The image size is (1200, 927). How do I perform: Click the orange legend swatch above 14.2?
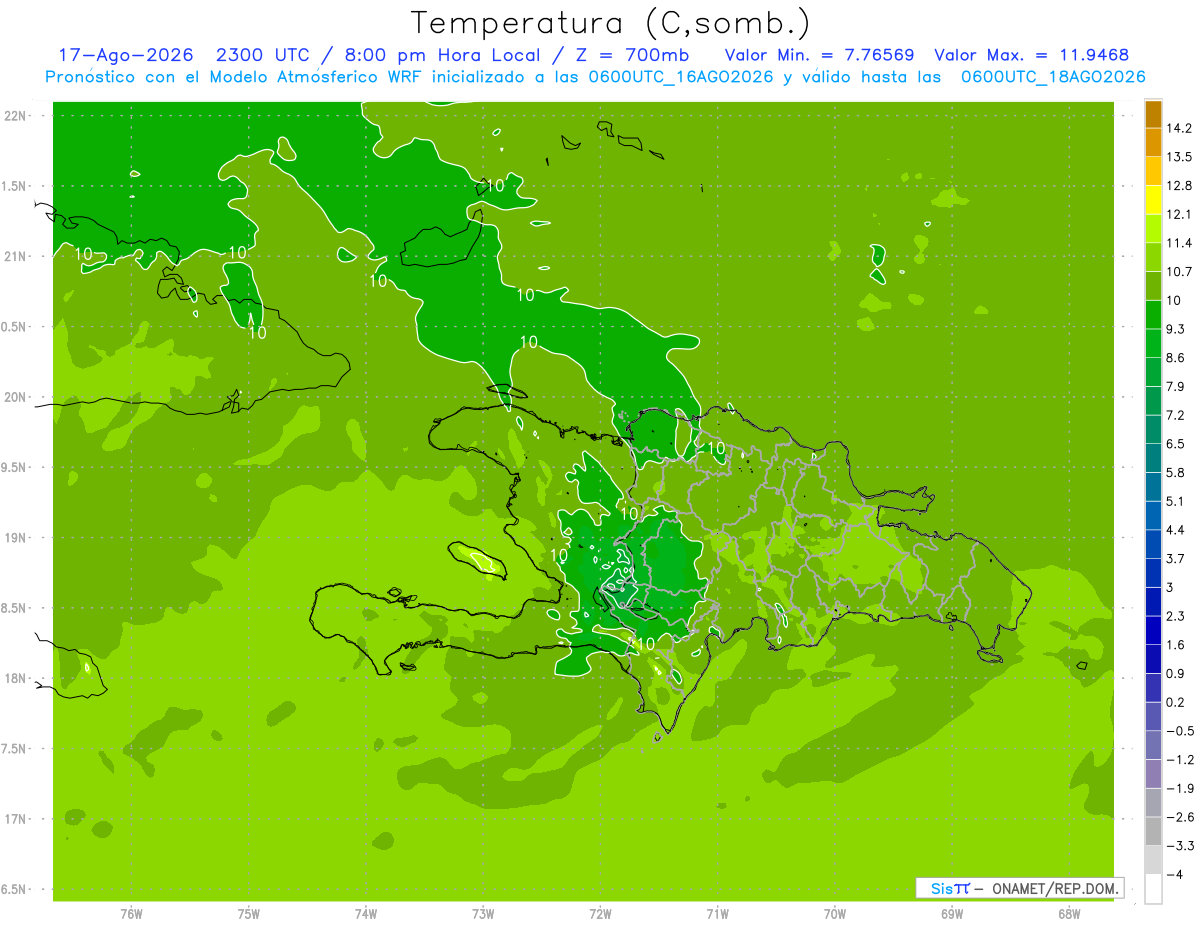[1153, 114]
